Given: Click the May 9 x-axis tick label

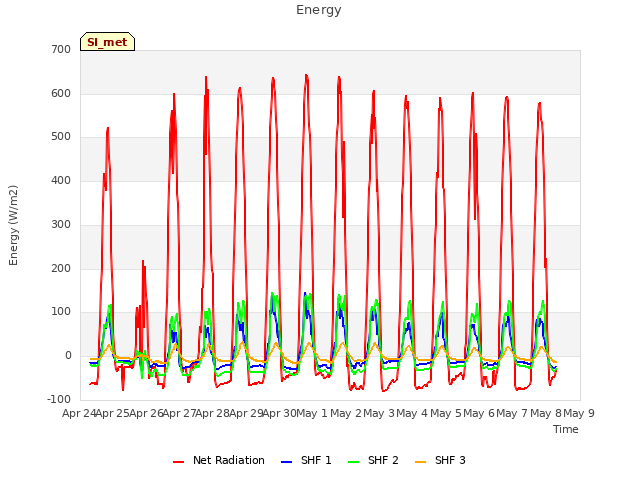Looking at the screenshot, I should click(x=579, y=413).
